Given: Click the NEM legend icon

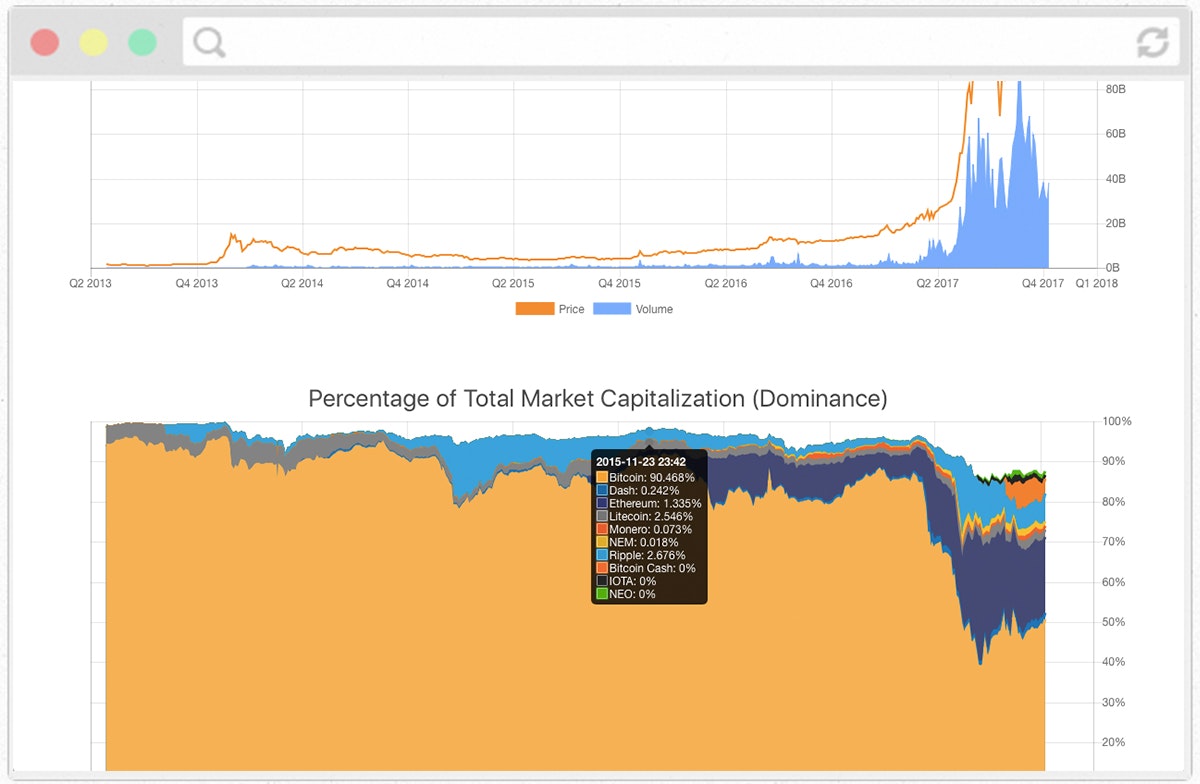Looking at the screenshot, I should [x=601, y=541].
